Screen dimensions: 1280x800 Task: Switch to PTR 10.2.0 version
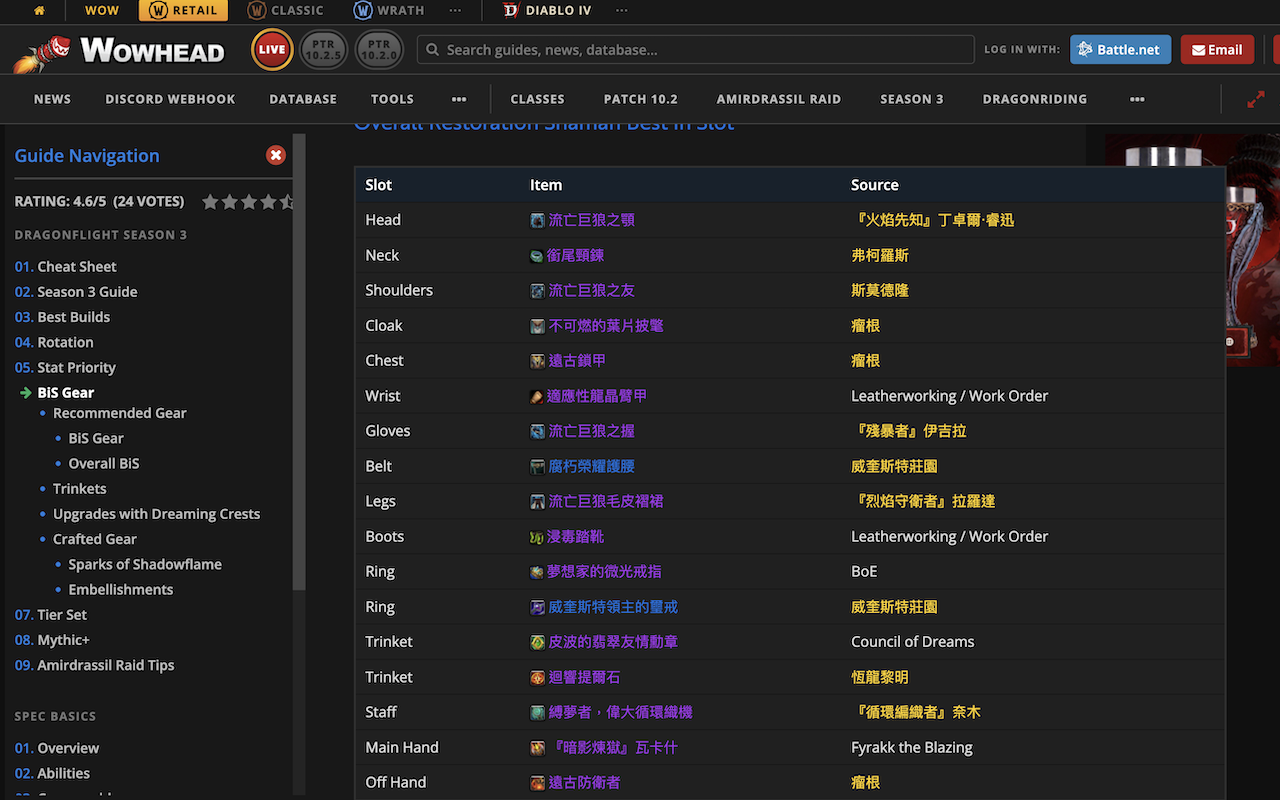click(379, 50)
